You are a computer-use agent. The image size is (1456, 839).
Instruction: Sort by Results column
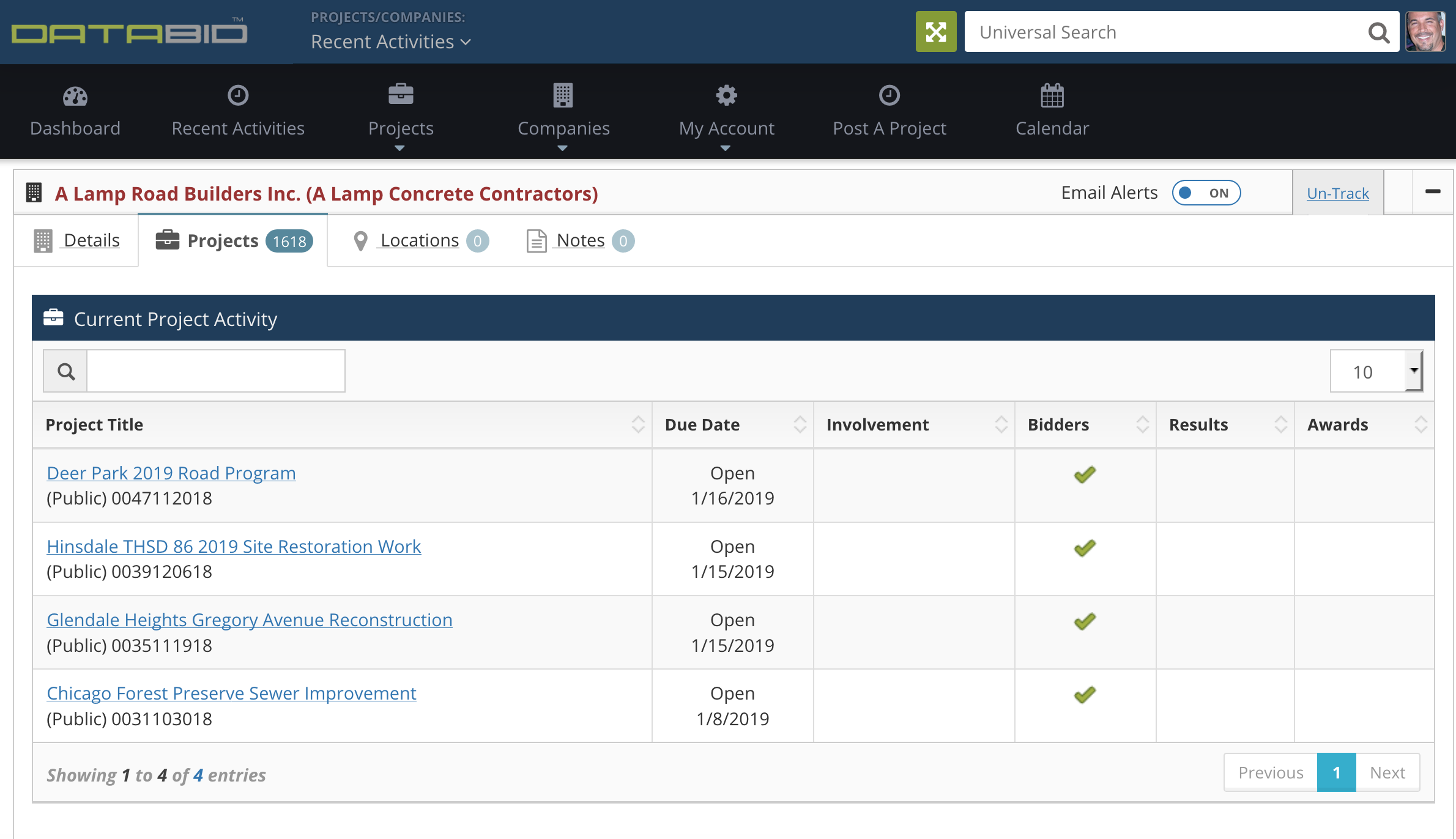click(x=1225, y=424)
